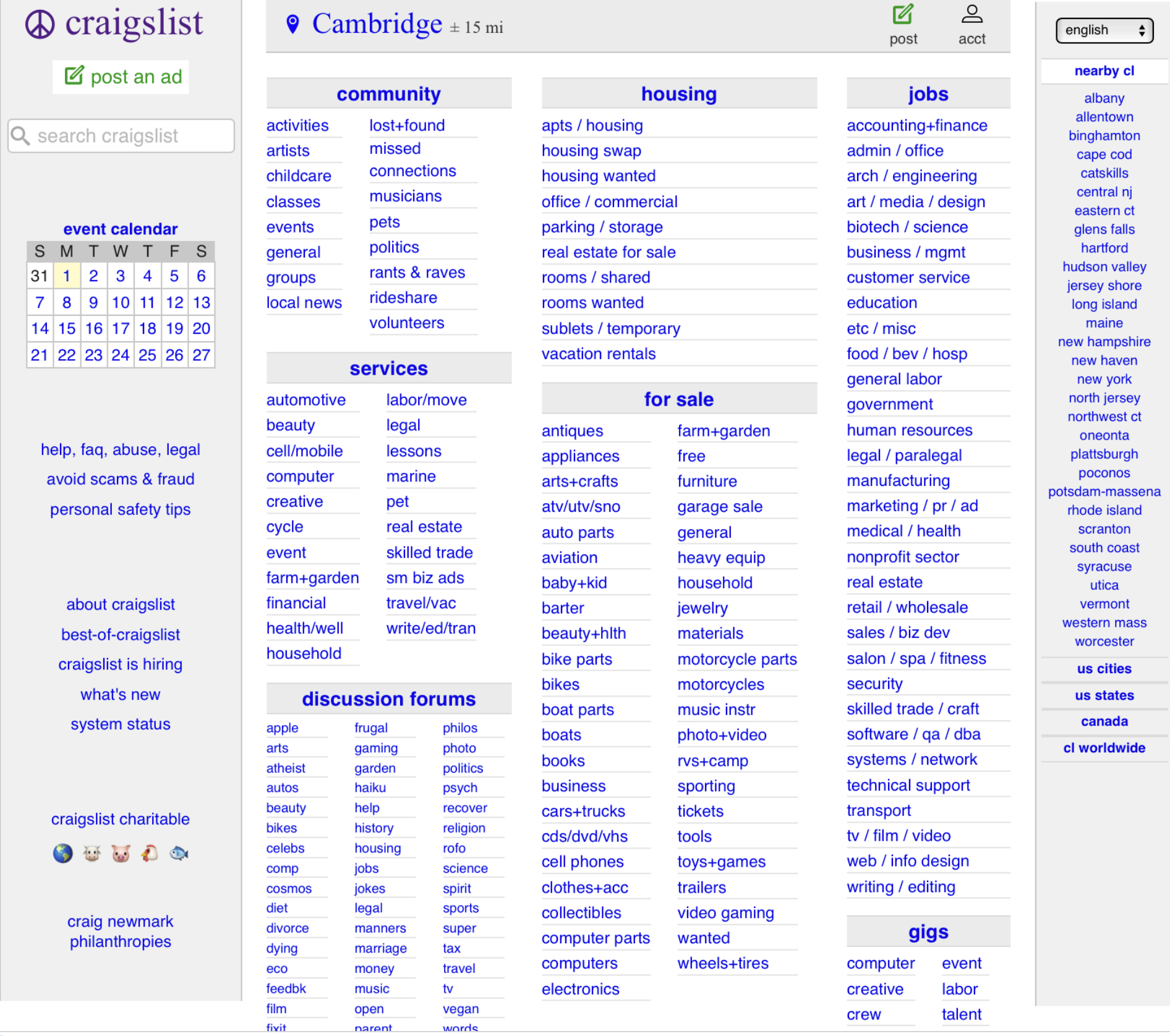Open software / qa / dba jobs
1170x1036 pixels.
tap(913, 734)
